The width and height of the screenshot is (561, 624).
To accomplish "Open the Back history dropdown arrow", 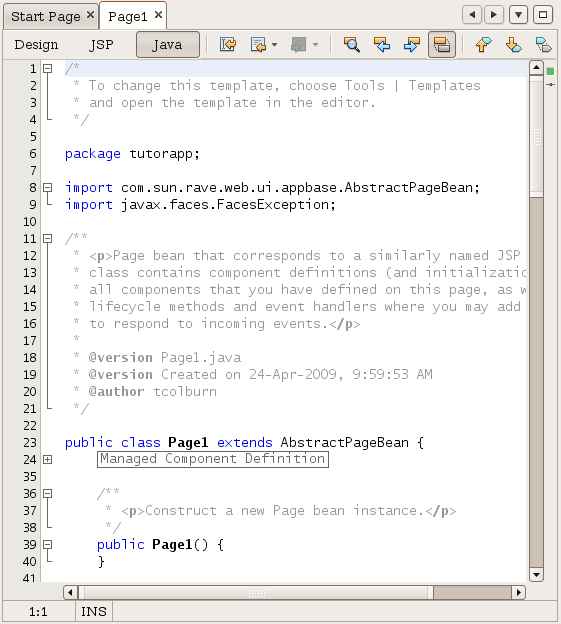I will tap(275, 45).
